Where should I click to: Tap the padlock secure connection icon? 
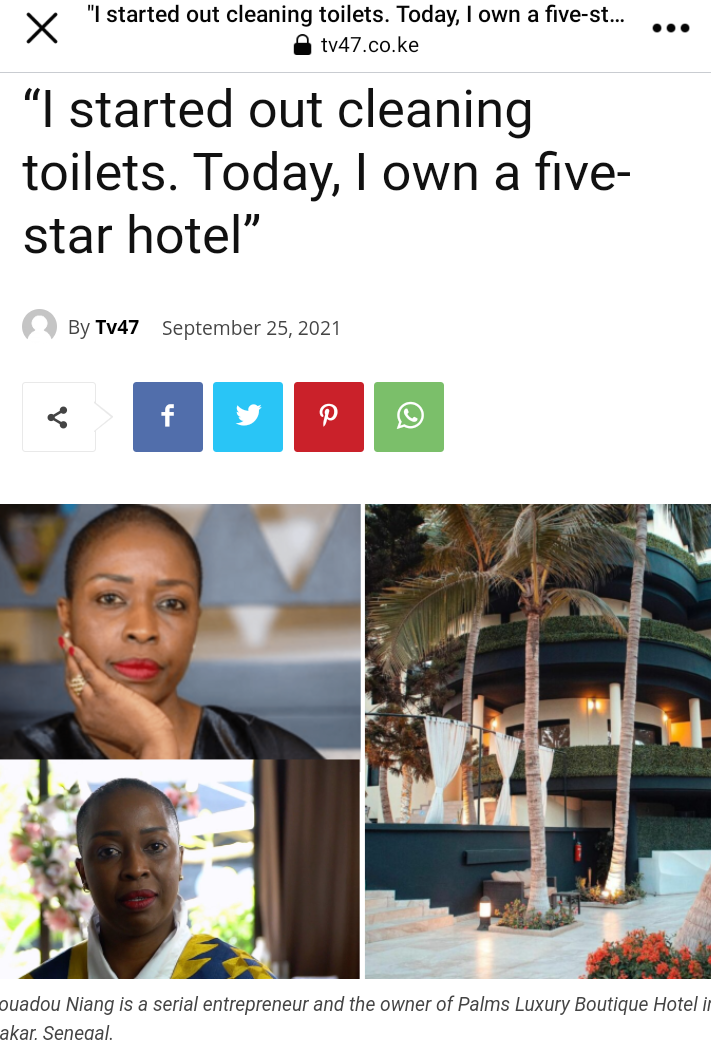click(x=302, y=44)
